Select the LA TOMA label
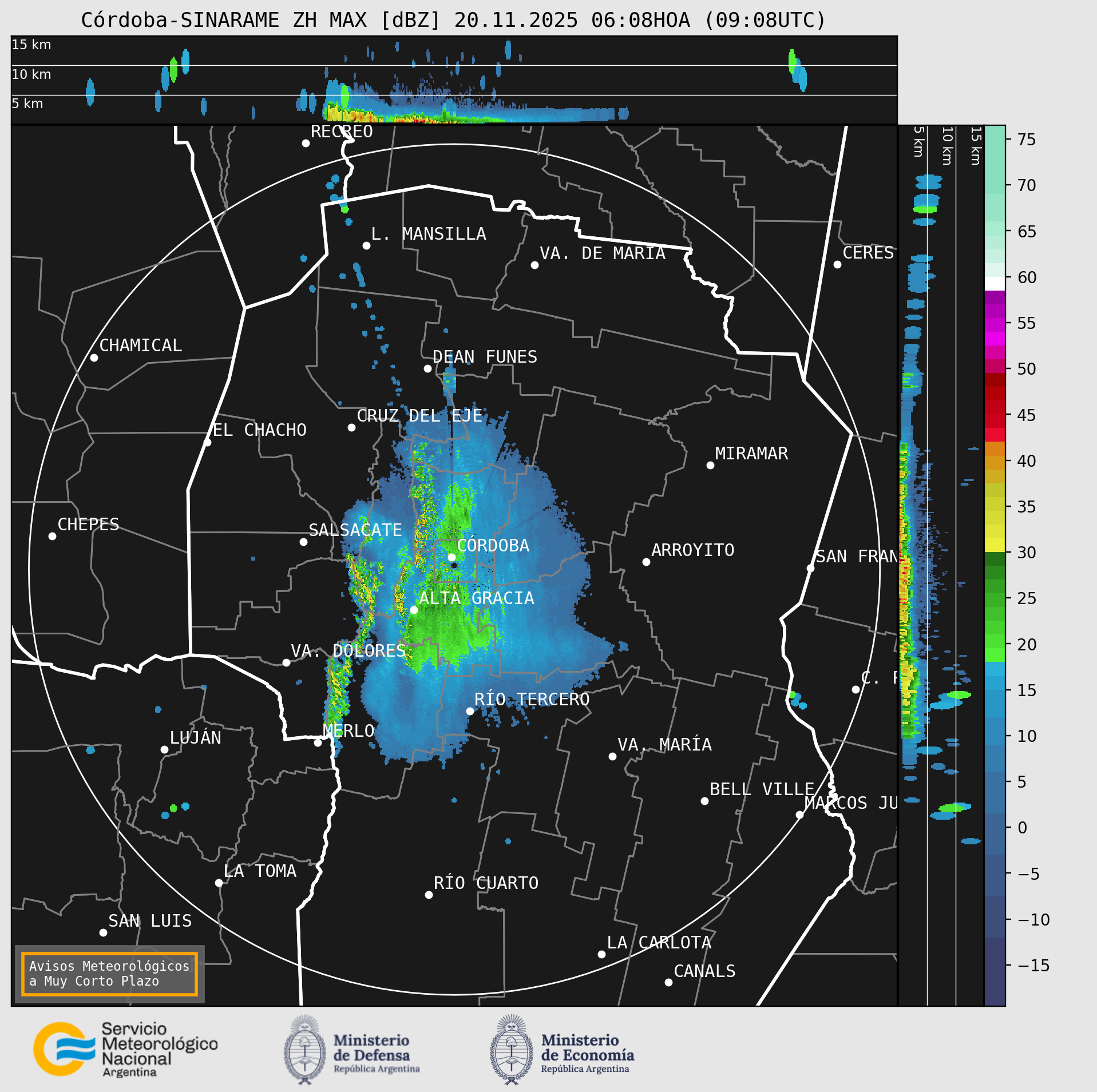Screen dimensions: 1097x1092 tap(260, 871)
